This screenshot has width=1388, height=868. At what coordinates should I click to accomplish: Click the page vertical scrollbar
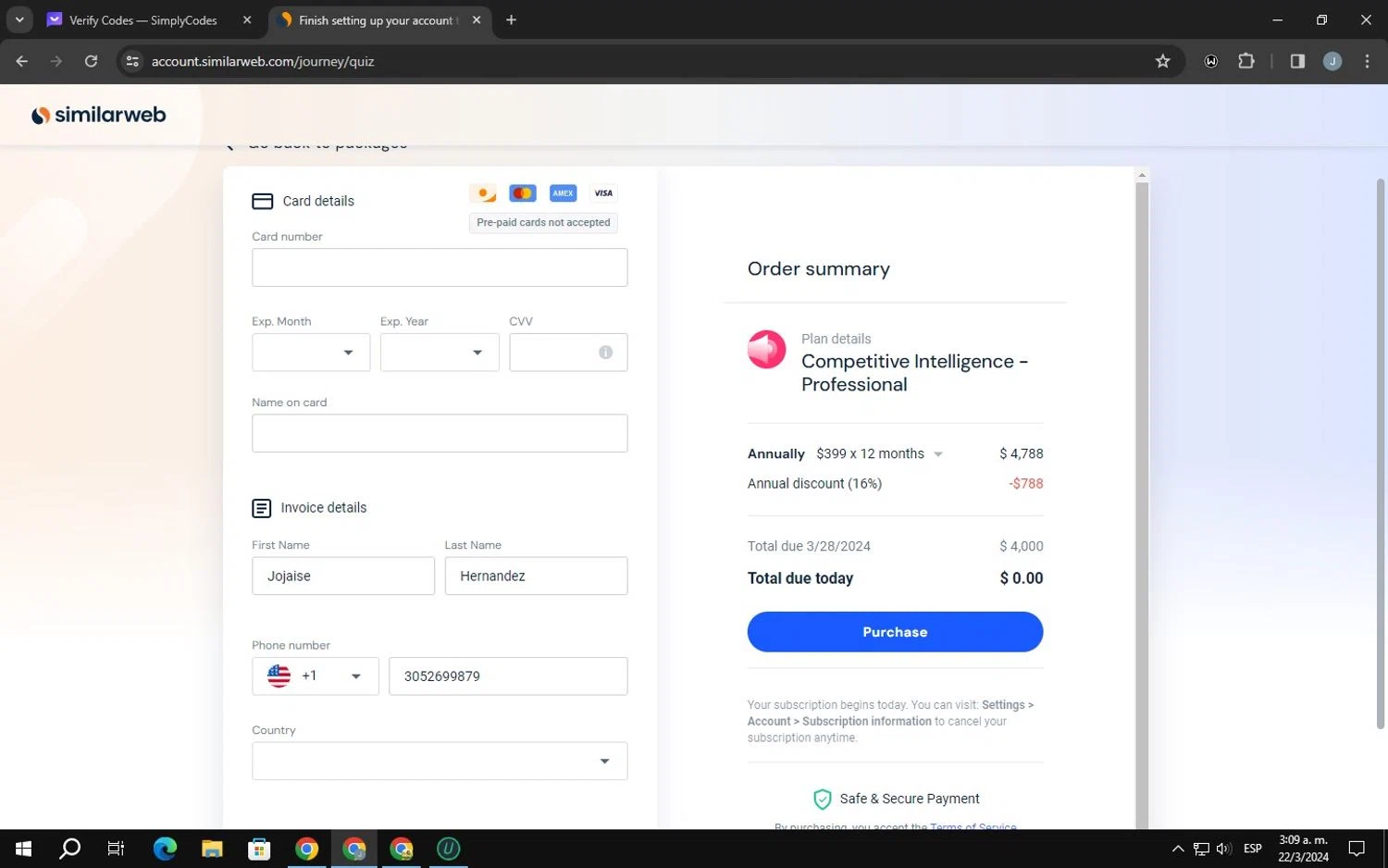click(x=1381, y=453)
